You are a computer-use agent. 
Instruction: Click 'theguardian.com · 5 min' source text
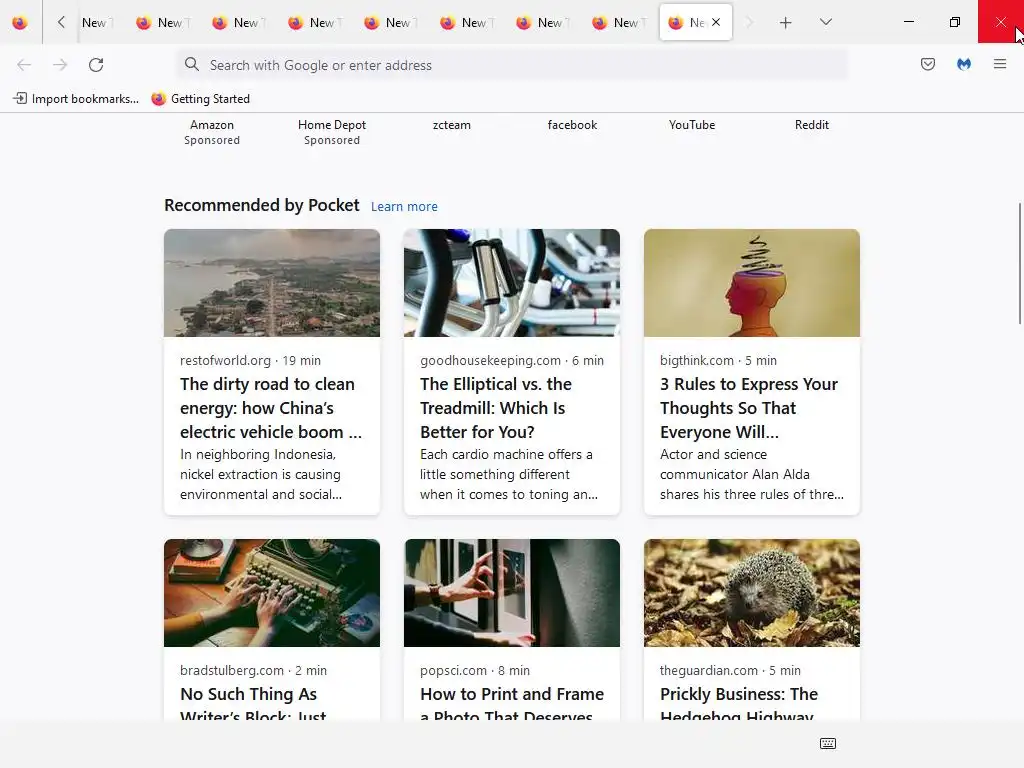(x=730, y=671)
